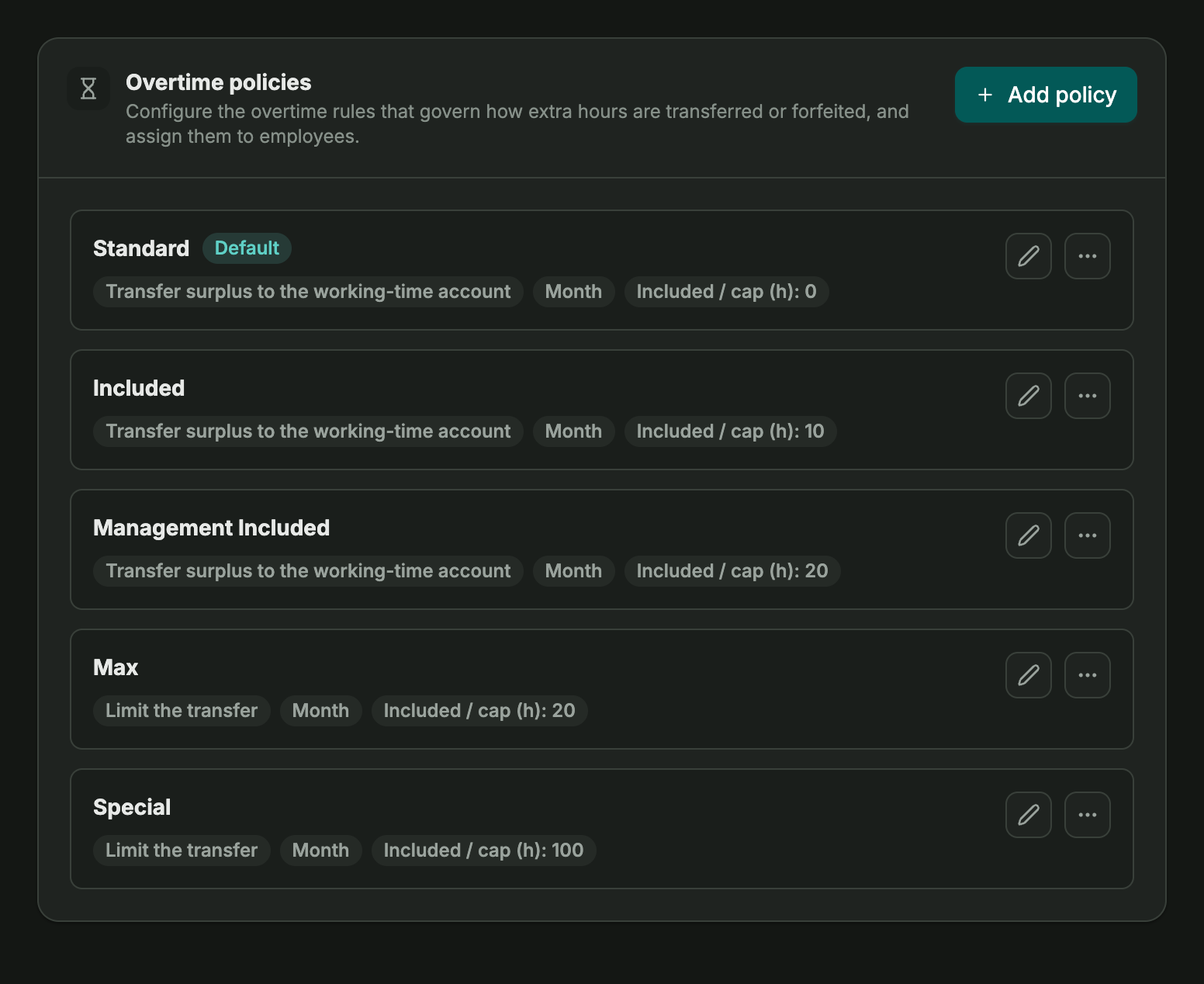Click the Month tag in Included policy
This screenshot has height=984, width=1204.
pyautogui.click(x=573, y=431)
